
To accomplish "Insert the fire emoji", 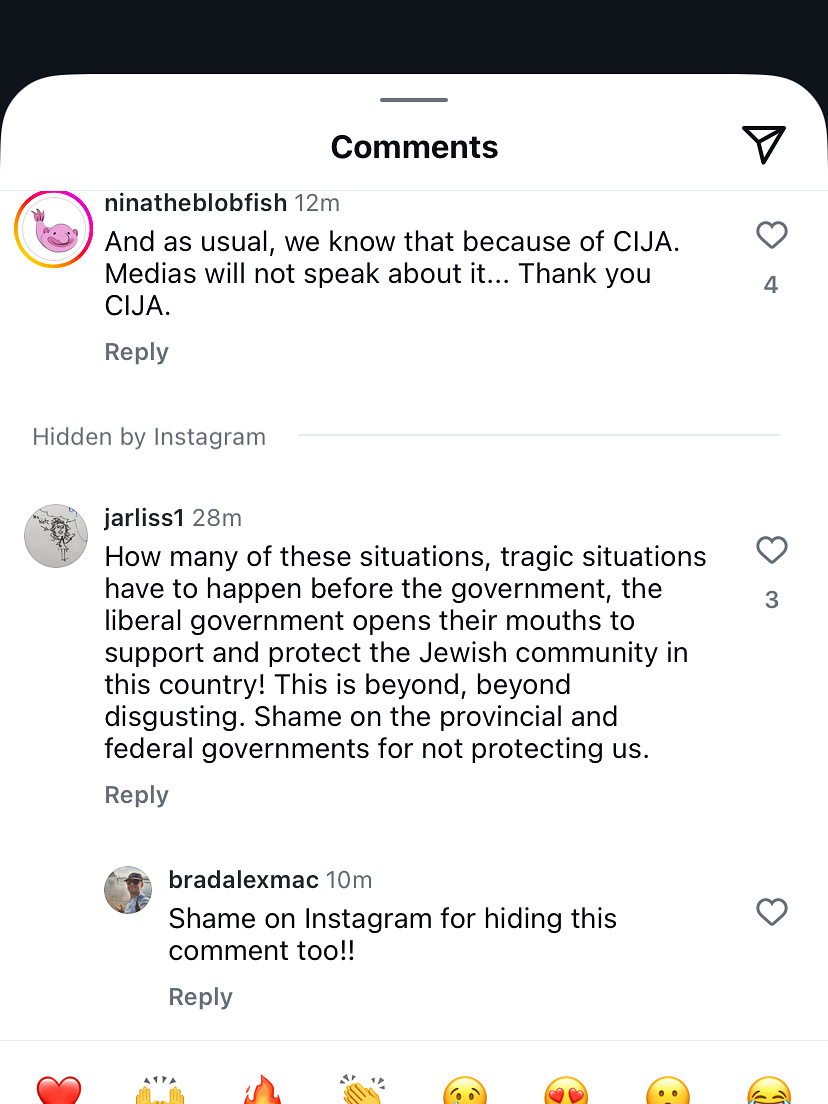I will [x=261, y=1092].
